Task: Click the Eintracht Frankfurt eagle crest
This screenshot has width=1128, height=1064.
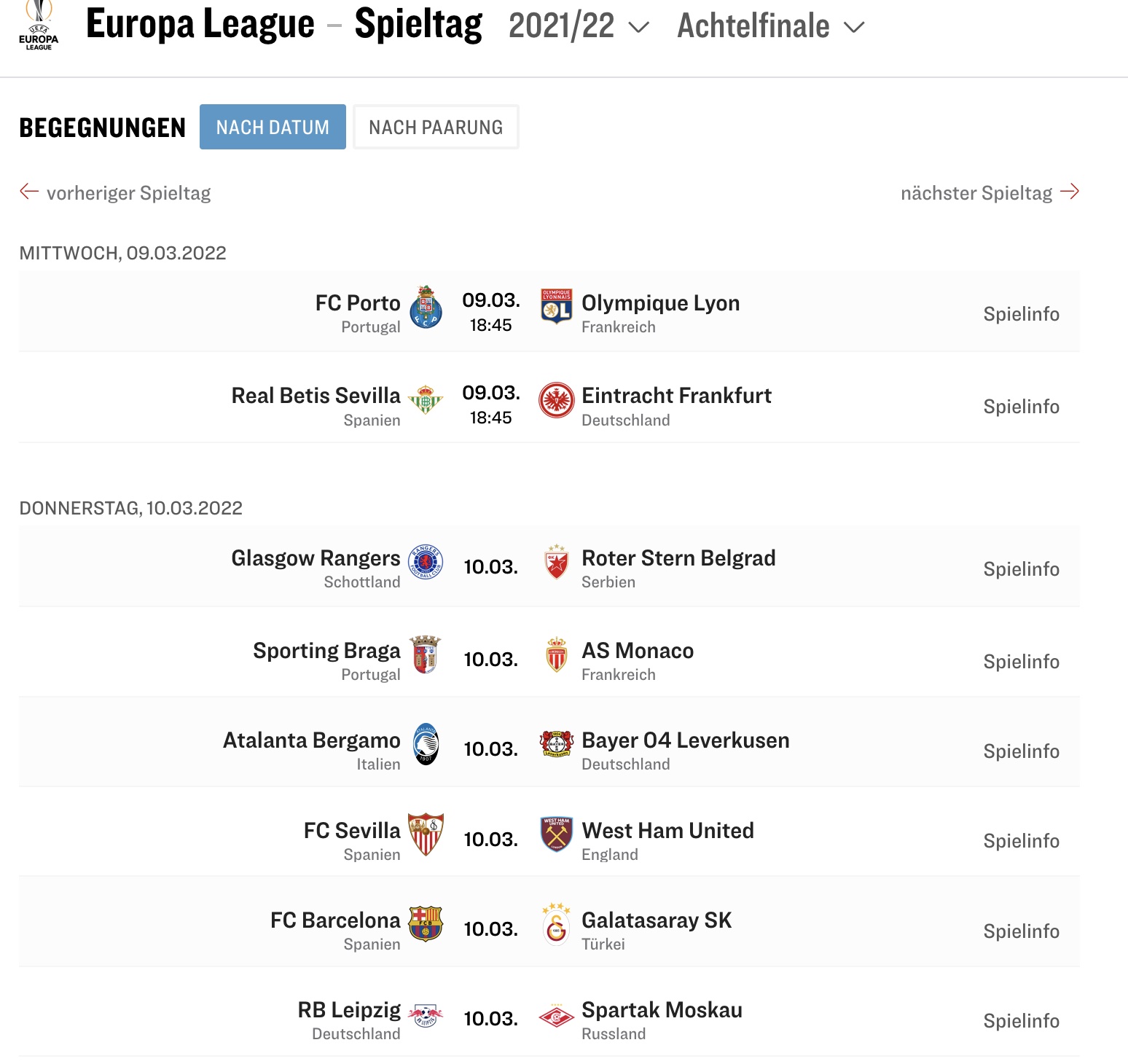Action: click(x=556, y=399)
